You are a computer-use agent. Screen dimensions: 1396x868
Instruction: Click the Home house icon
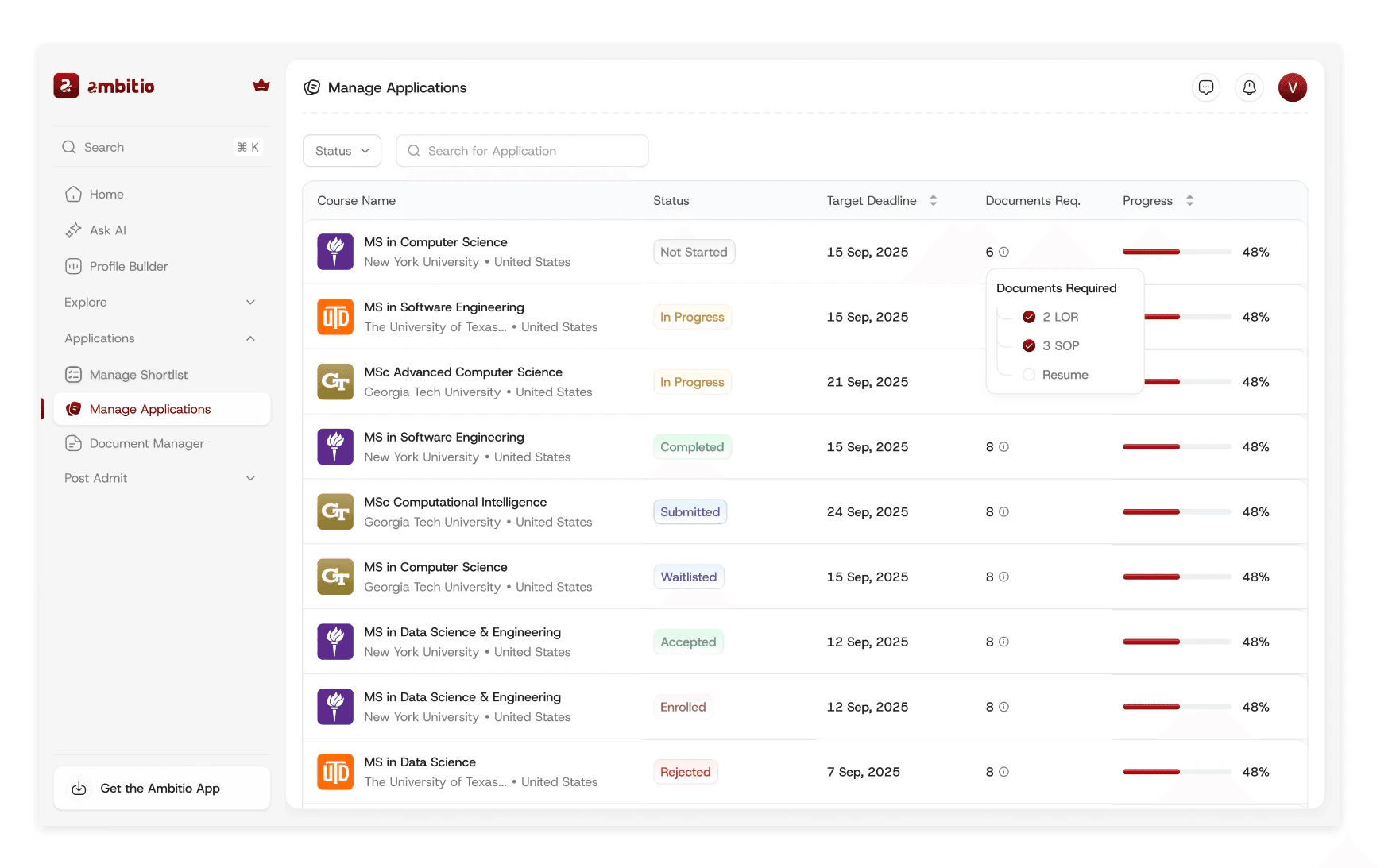[73, 194]
